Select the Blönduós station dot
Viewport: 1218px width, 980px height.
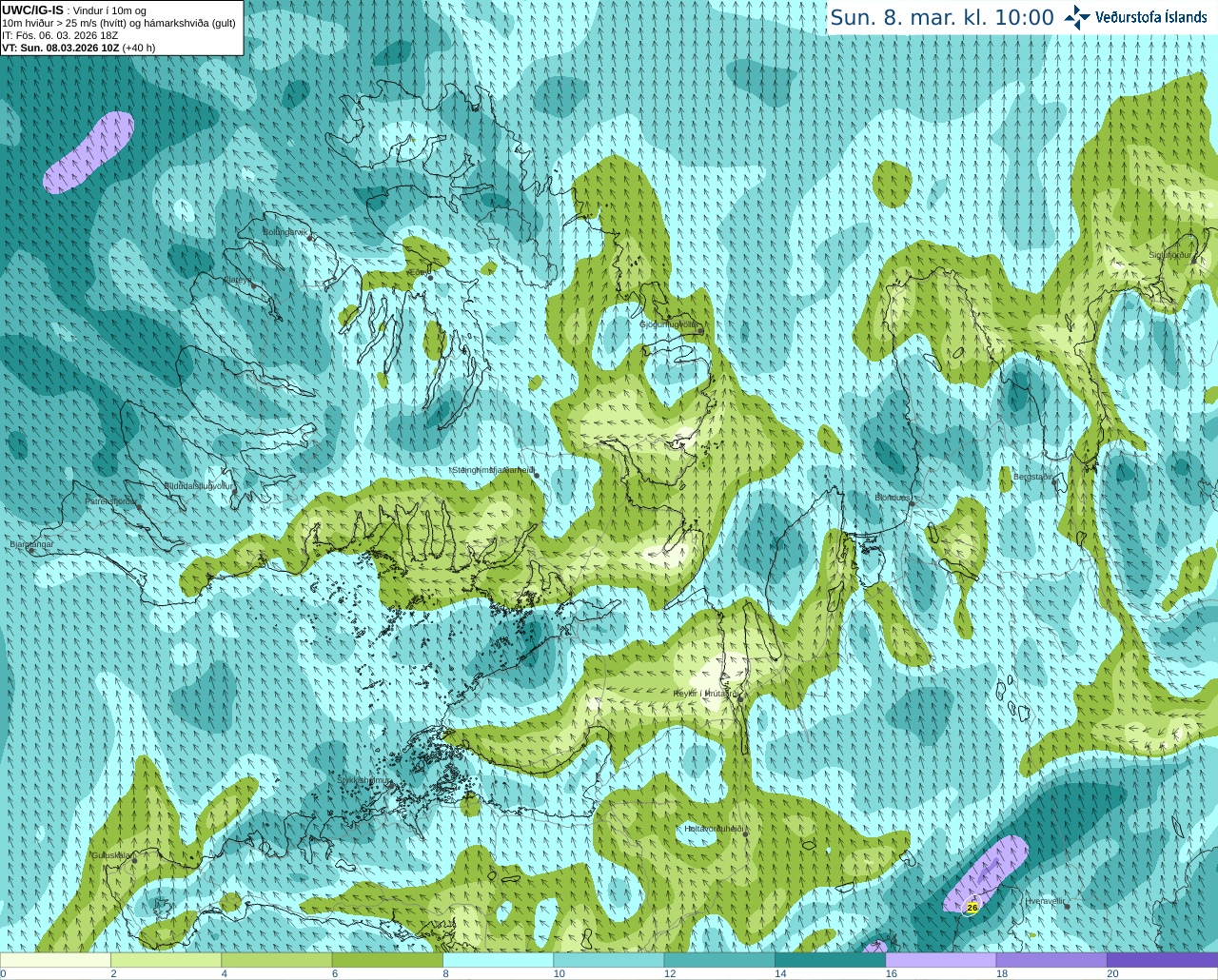pos(912,504)
